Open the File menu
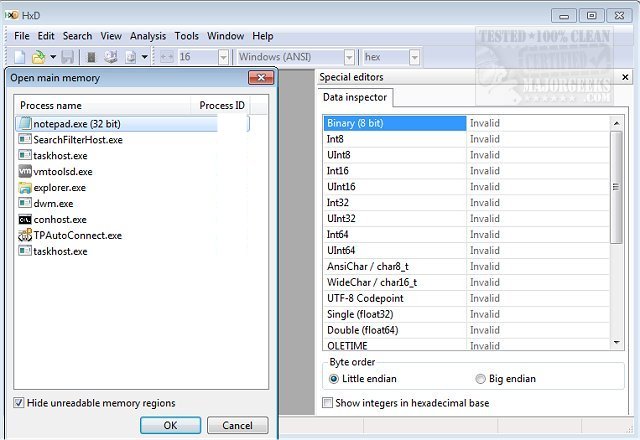 coord(22,36)
